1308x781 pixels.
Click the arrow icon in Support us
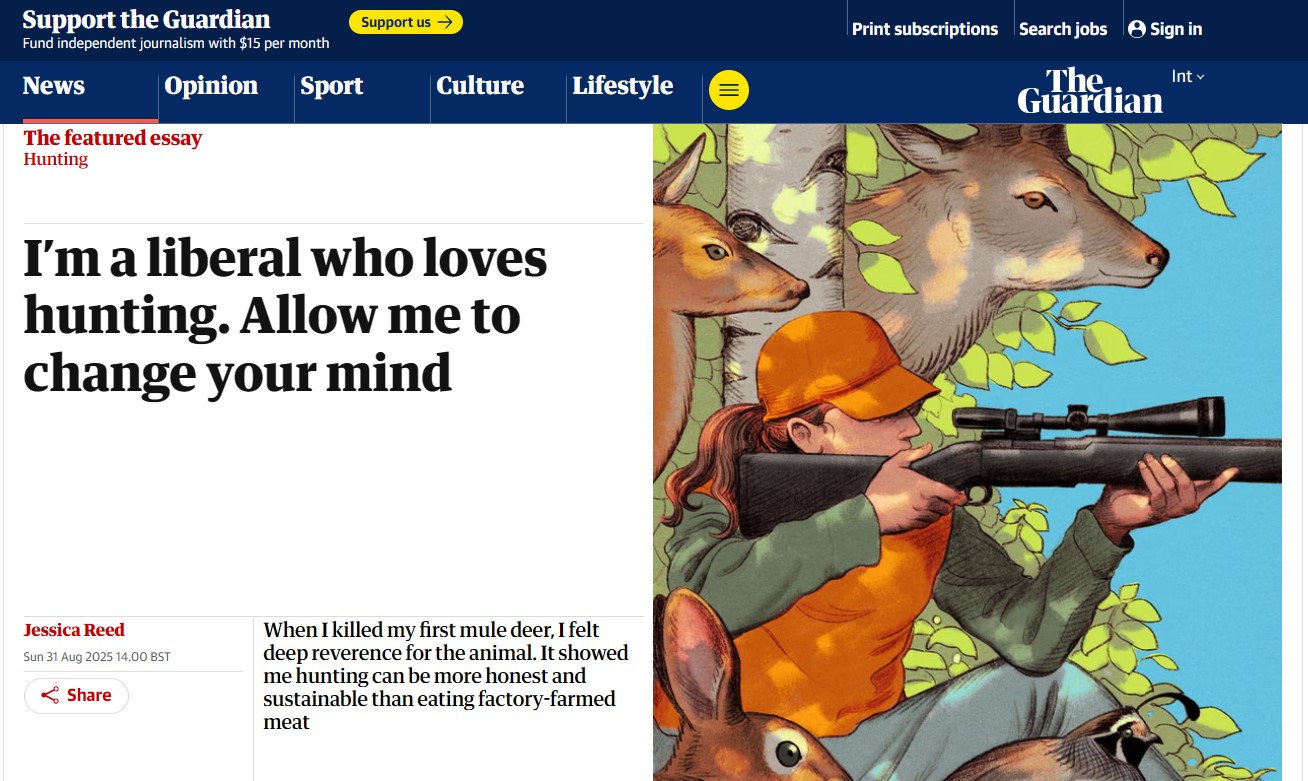(445, 22)
